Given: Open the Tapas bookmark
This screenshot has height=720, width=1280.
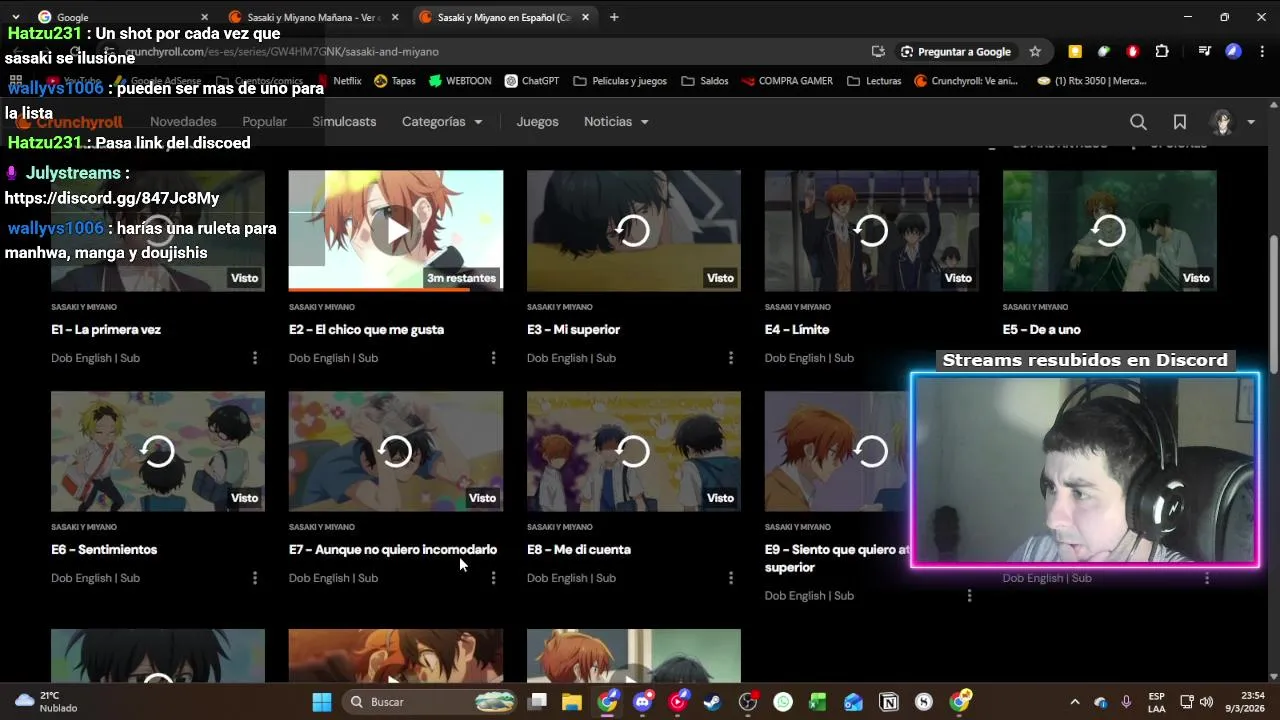Looking at the screenshot, I should coord(395,81).
